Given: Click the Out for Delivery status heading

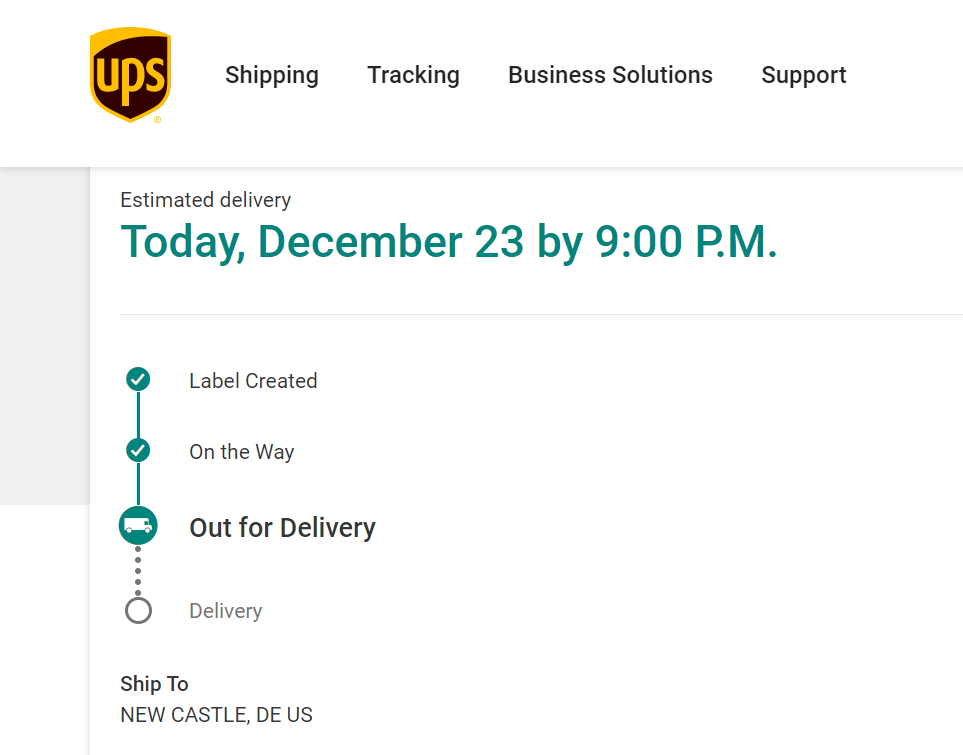Looking at the screenshot, I should [x=282, y=528].
